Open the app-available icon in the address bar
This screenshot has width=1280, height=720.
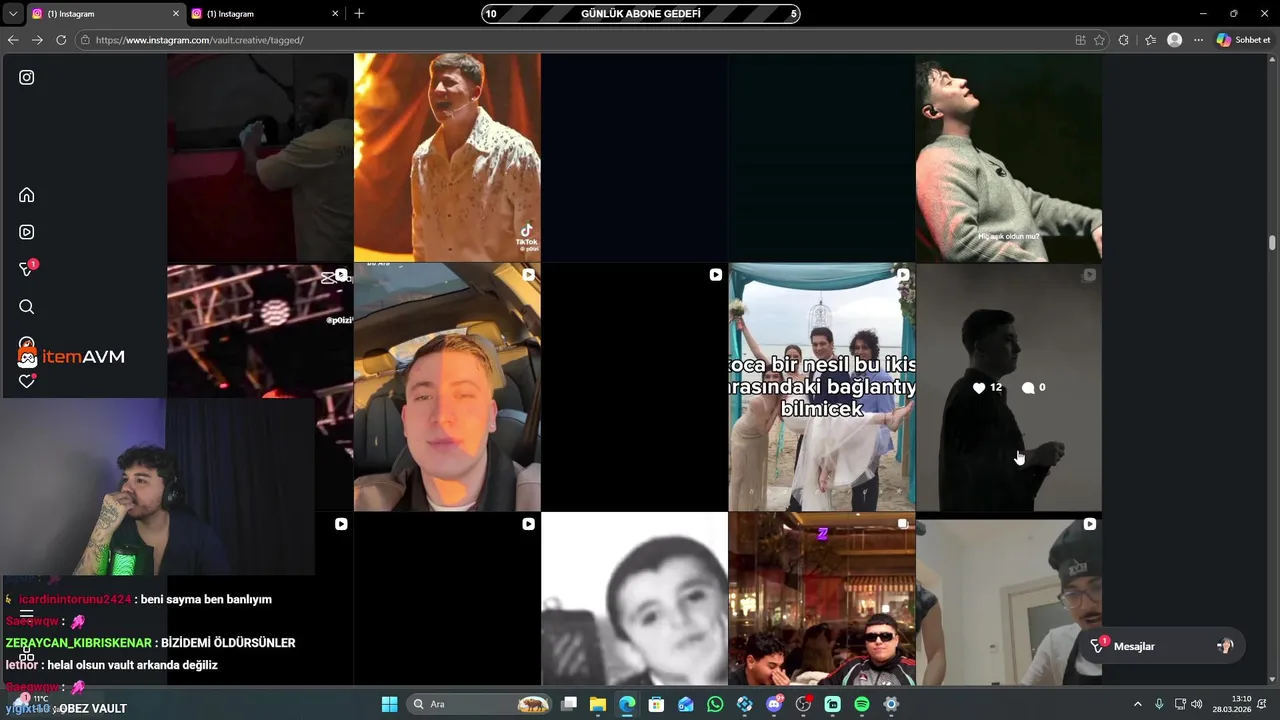[1080, 40]
